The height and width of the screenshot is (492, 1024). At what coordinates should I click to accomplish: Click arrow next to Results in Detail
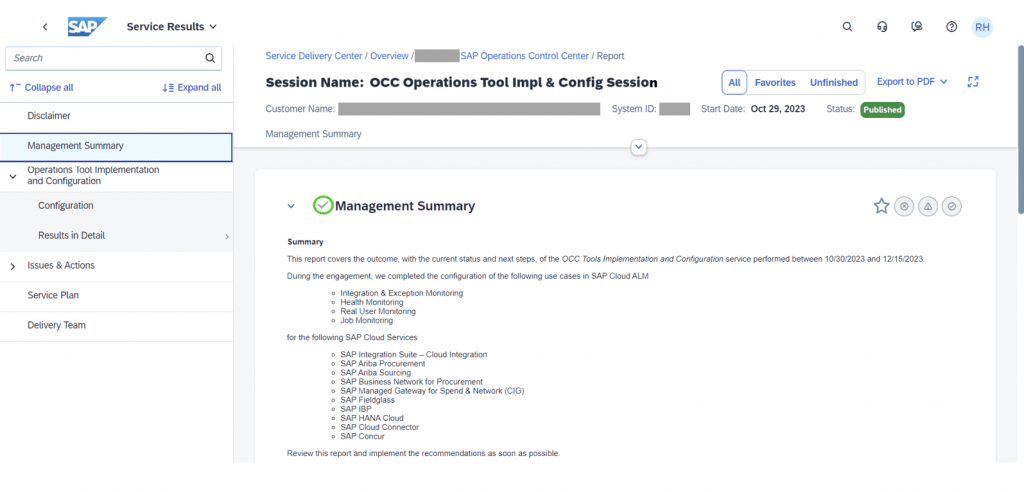pos(227,237)
